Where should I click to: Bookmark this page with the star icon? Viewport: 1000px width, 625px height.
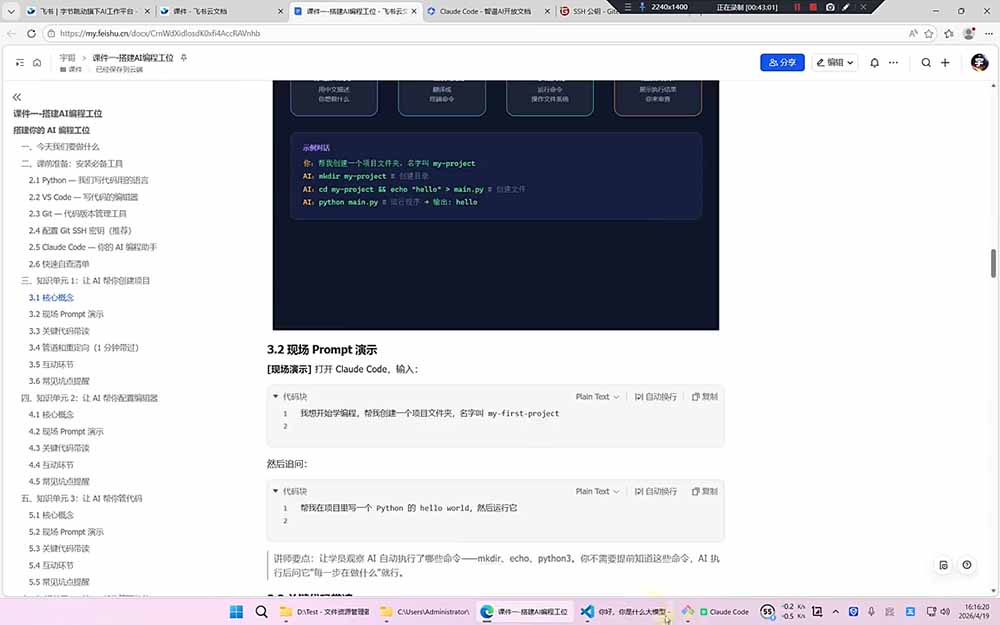pyautogui.click(x=929, y=33)
